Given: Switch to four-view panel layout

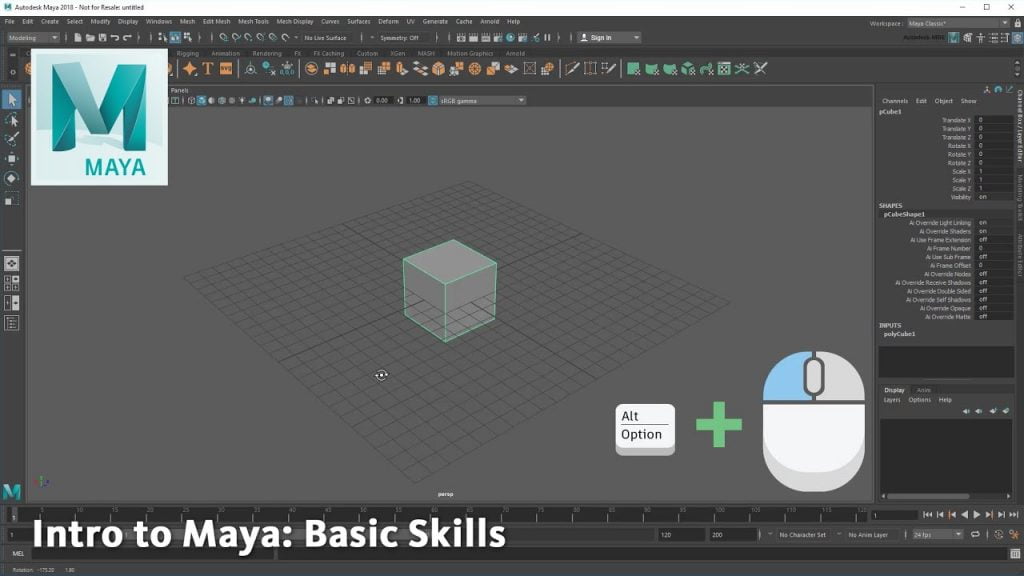Looking at the screenshot, I should click(x=12, y=283).
